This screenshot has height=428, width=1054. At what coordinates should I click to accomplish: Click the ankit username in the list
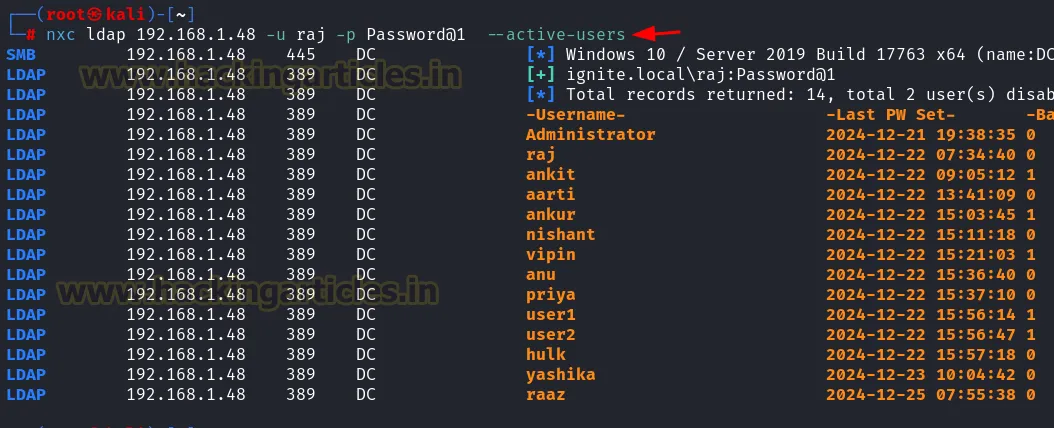pos(550,175)
